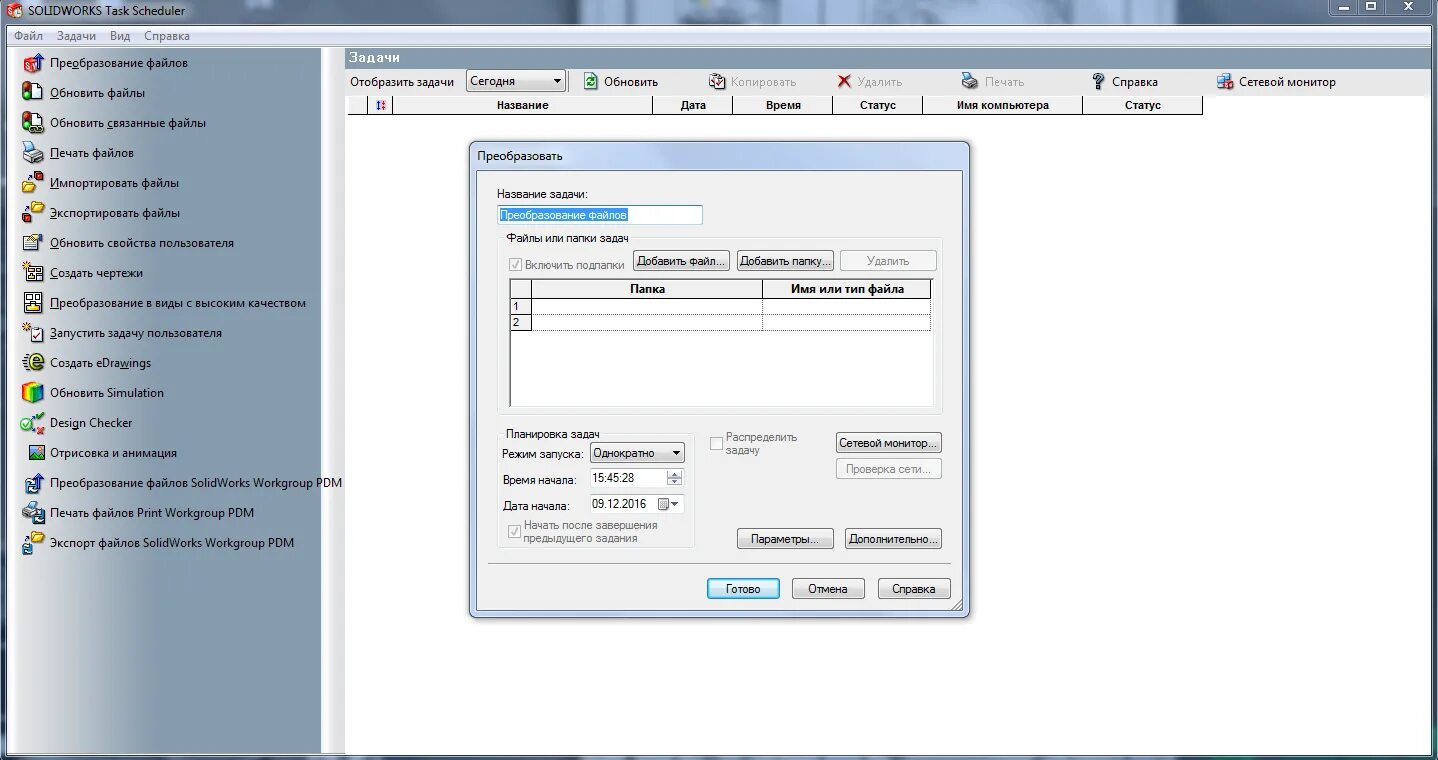Image resolution: width=1438 pixels, height=760 pixels.
Task: Click the Время начала spinner arrows
Action: tap(674, 478)
